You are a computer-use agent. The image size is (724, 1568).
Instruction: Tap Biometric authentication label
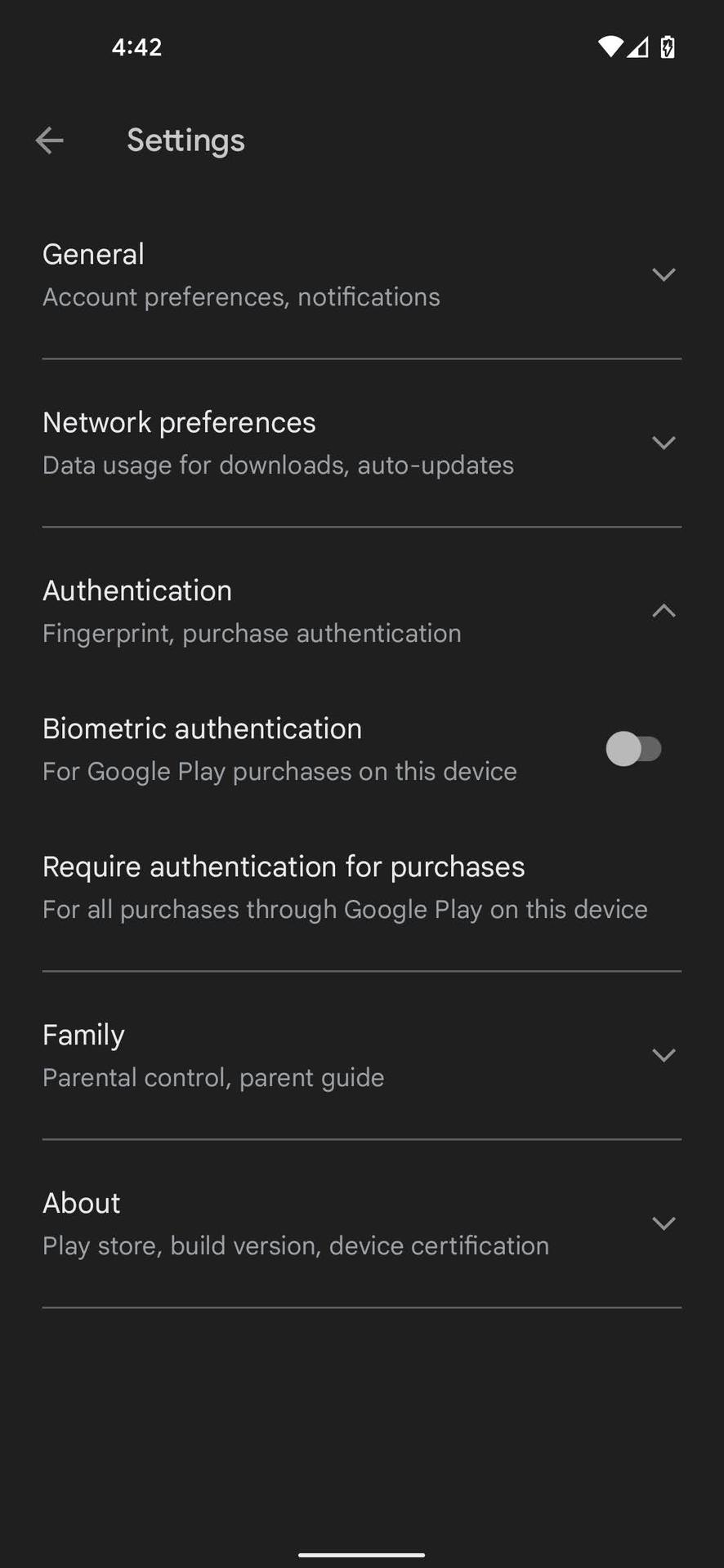click(x=202, y=729)
